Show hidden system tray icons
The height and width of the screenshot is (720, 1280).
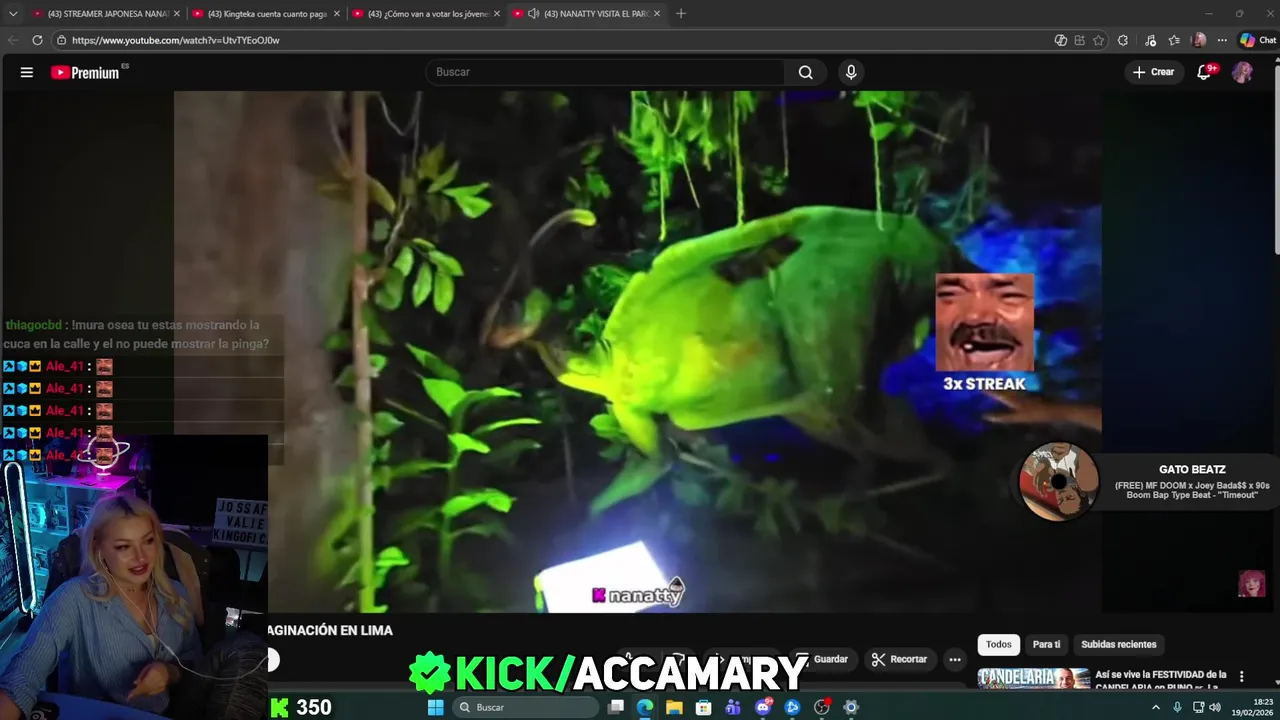[x=1156, y=707]
